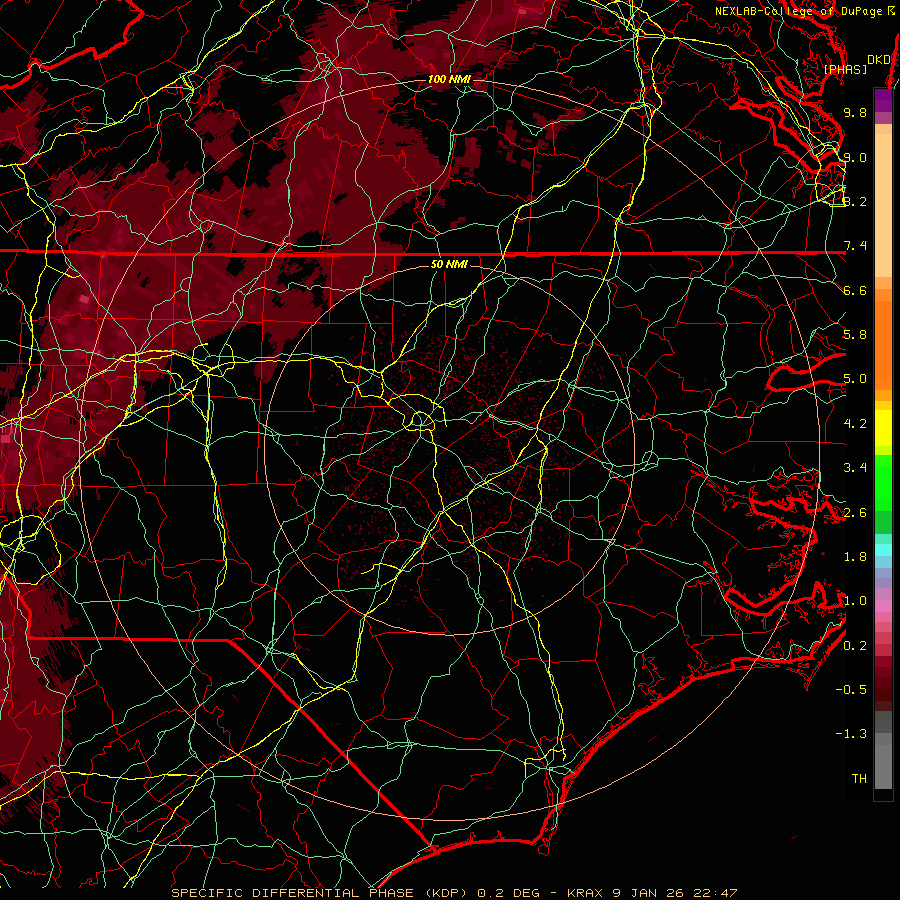Click the peach band of the color scale

[883, 207]
